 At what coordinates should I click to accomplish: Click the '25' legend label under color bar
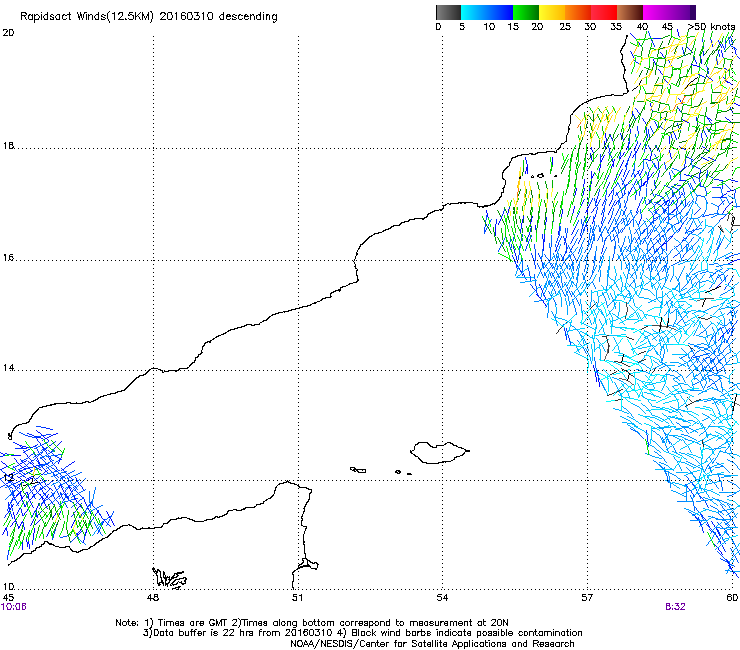pos(565,27)
